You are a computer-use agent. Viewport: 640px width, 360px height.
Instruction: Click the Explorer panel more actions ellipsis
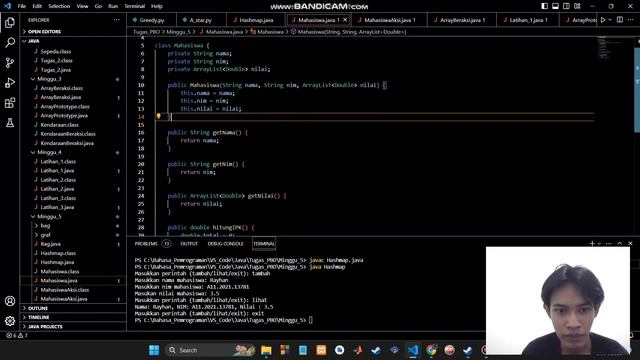click(x=117, y=20)
